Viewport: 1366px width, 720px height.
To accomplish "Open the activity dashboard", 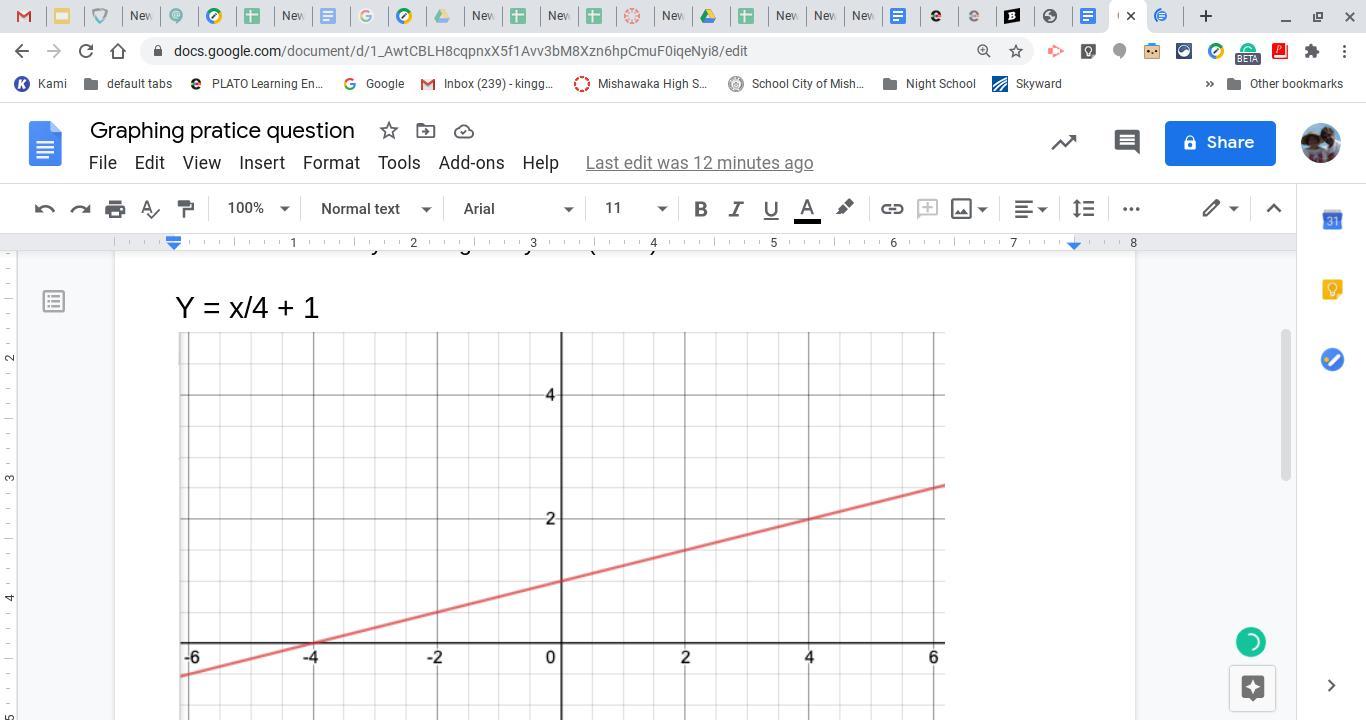I will coord(1064,143).
